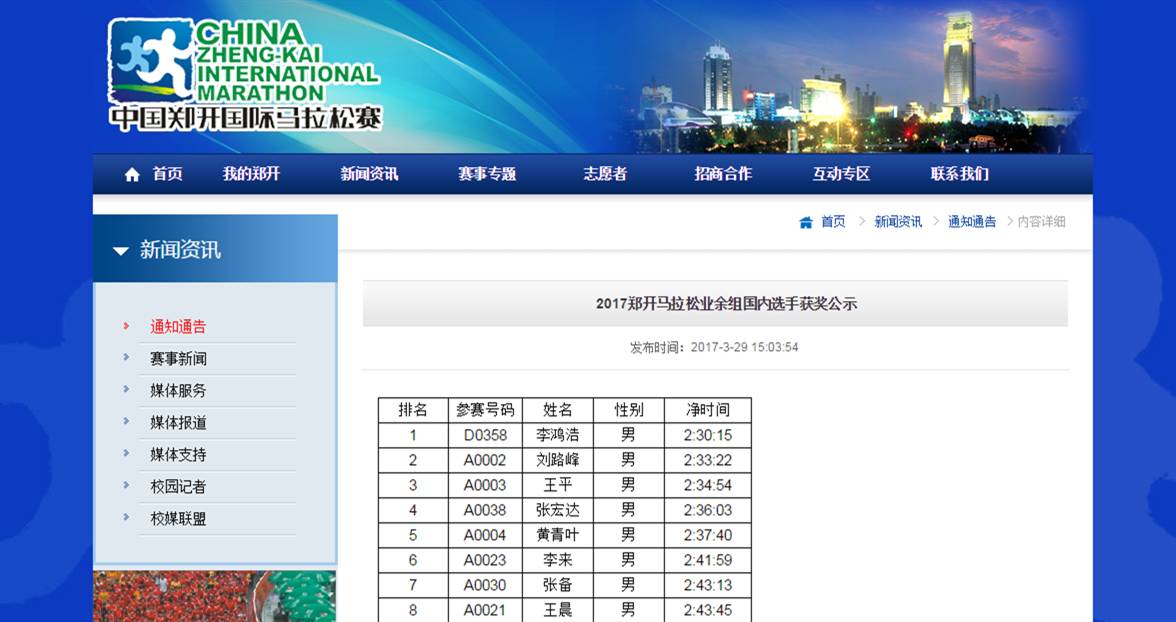Click the crowd photo thumbnail under the sidebar
The height and width of the screenshot is (622, 1176).
coord(214,596)
